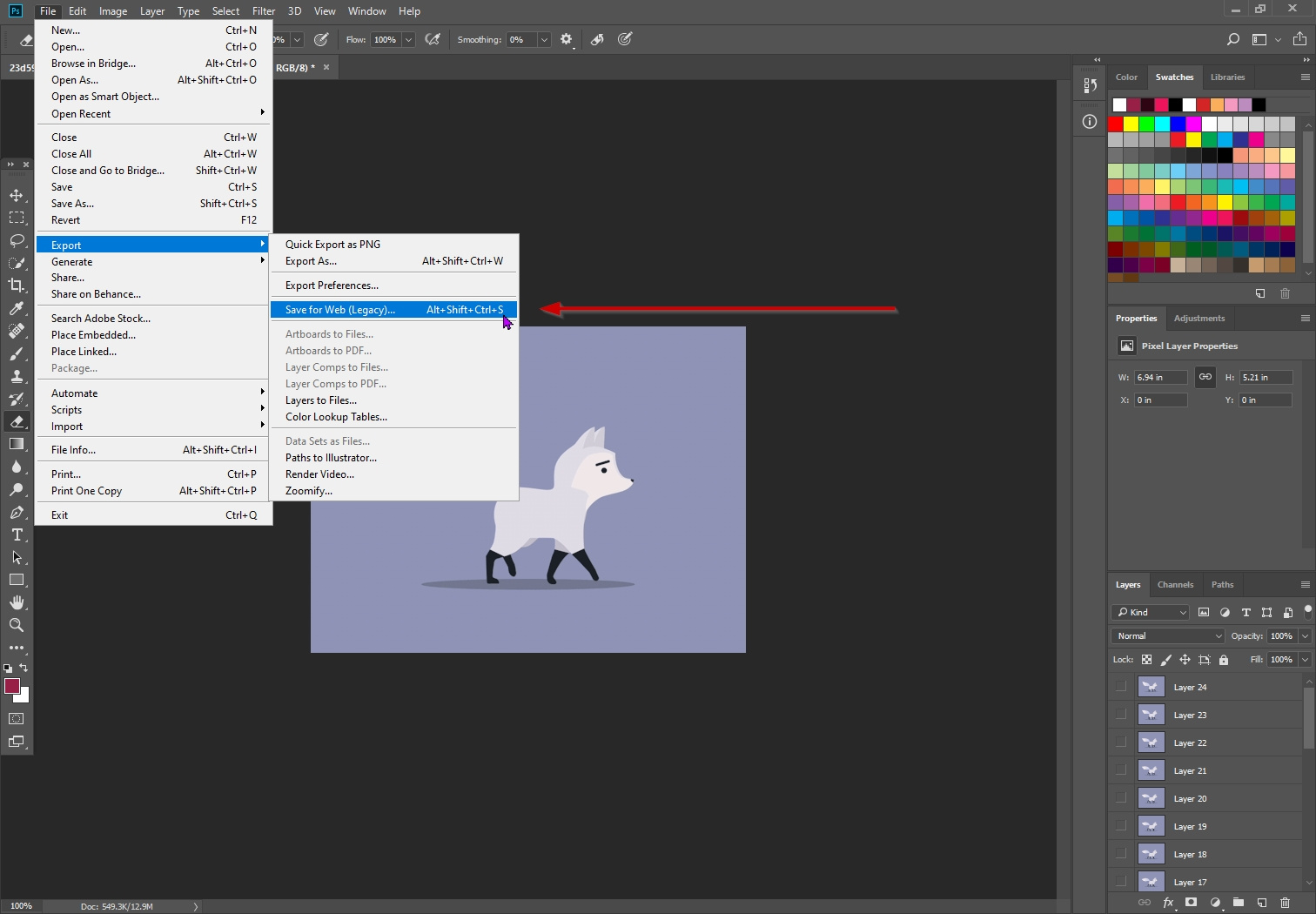Click the zoom level 100% field

21,906
